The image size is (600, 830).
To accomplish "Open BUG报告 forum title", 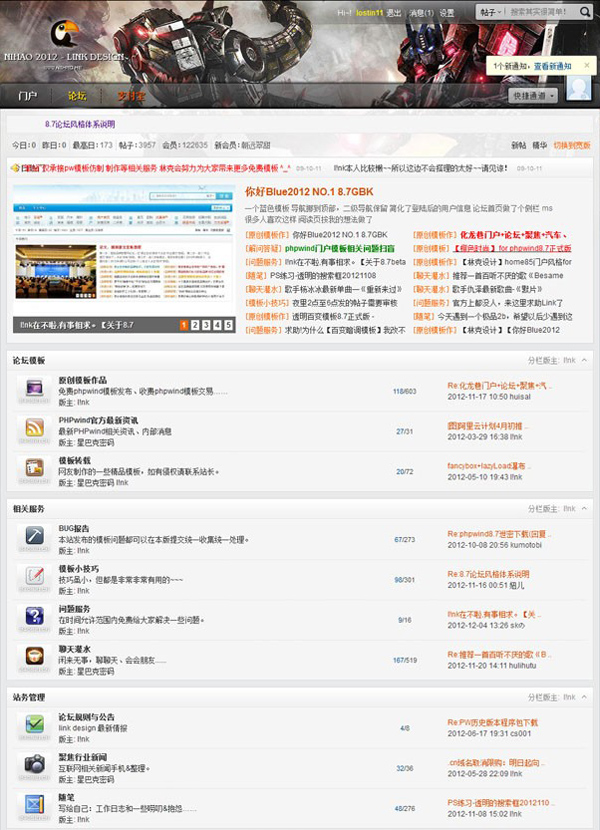I will [74, 528].
